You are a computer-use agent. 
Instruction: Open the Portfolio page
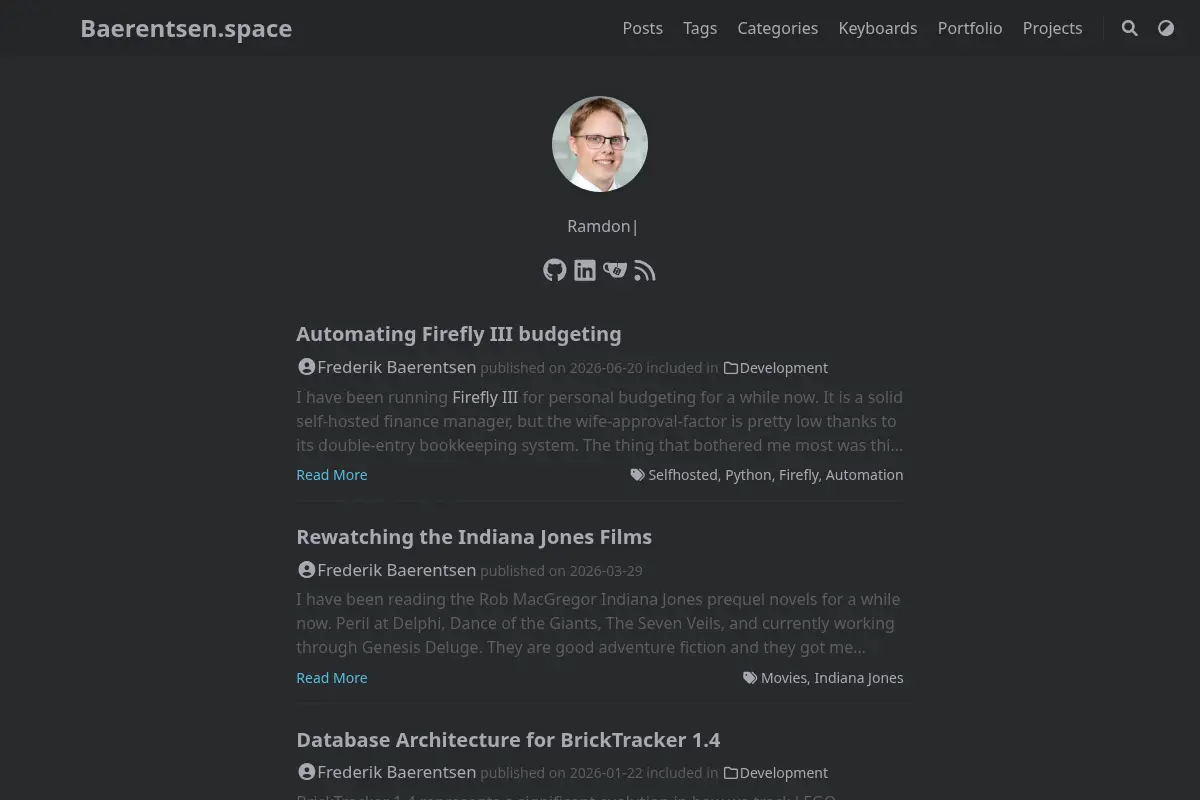click(x=970, y=28)
